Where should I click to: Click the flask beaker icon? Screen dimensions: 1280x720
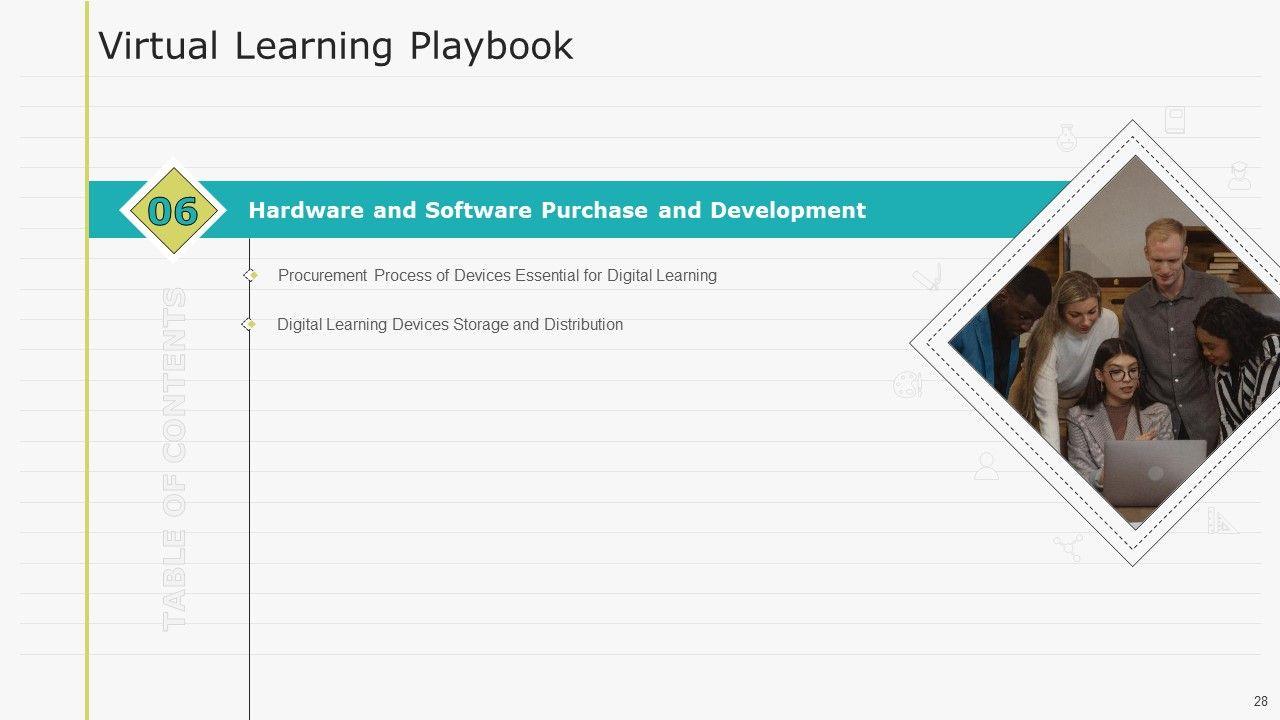pyautogui.click(x=1066, y=138)
